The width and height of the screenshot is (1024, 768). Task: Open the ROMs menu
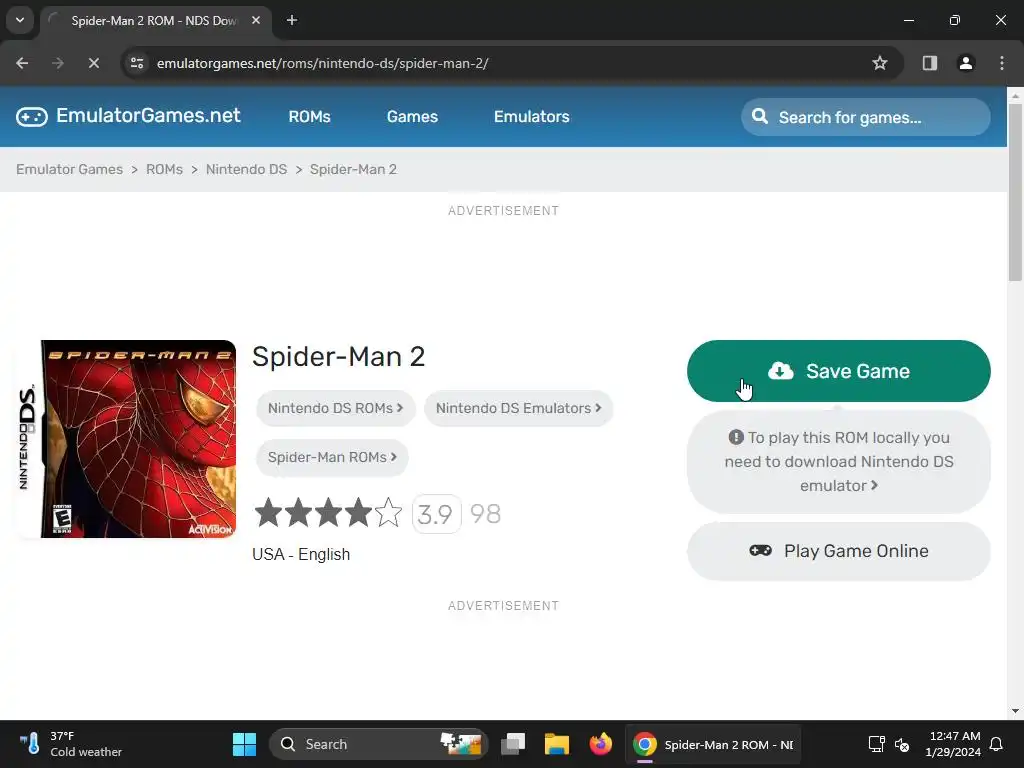(x=310, y=116)
